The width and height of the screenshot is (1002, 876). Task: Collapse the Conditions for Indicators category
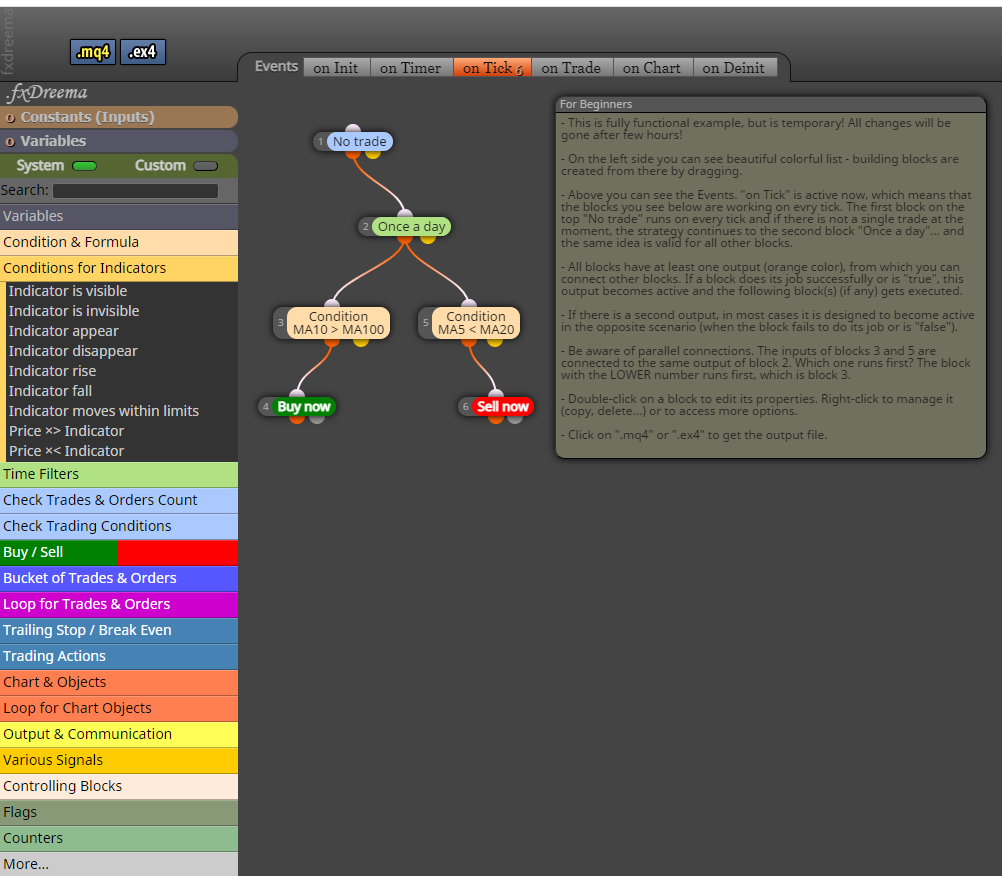click(119, 268)
